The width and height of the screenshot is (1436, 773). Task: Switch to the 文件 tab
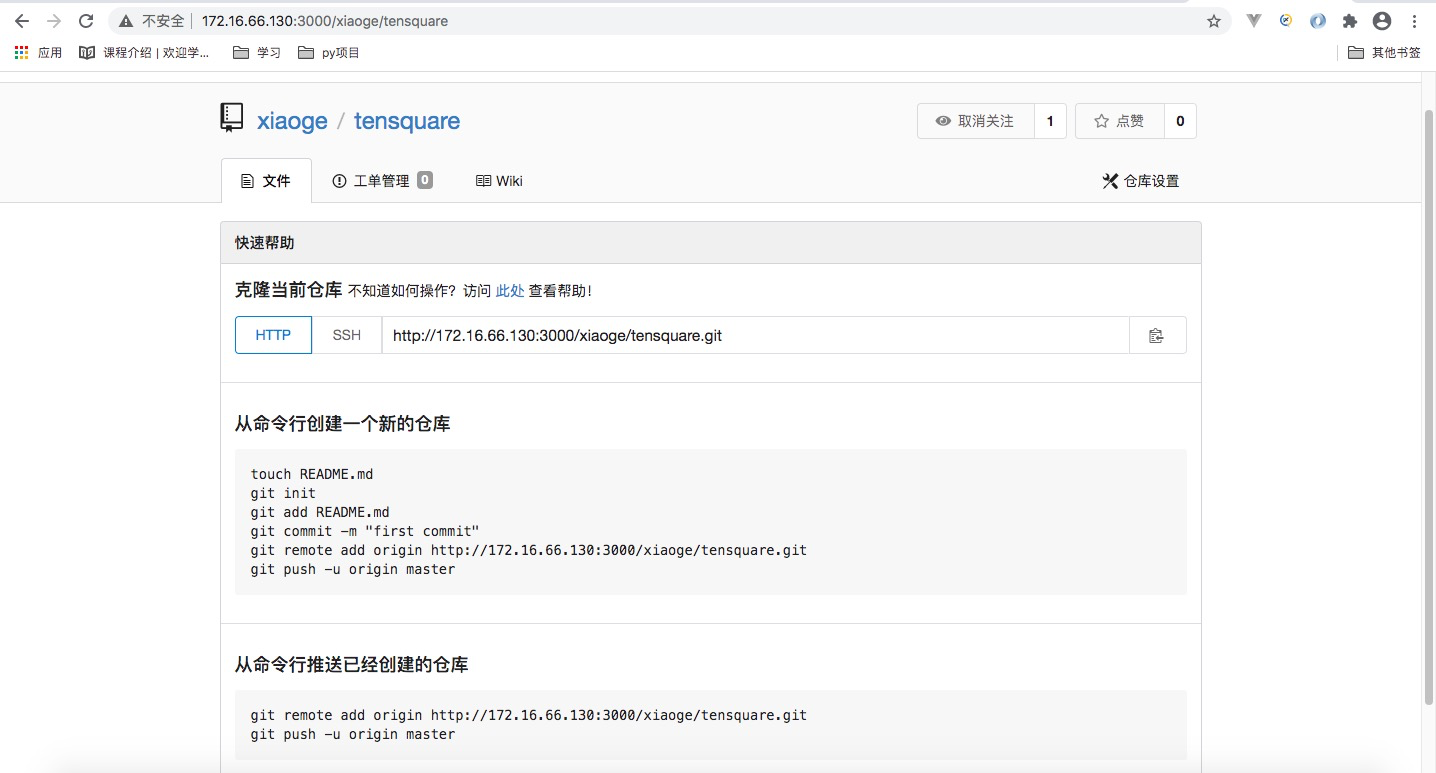click(x=266, y=181)
